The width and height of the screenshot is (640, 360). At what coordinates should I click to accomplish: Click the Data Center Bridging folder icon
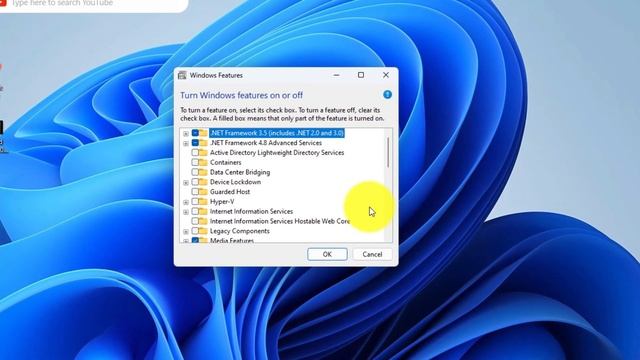pyautogui.click(x=203, y=172)
